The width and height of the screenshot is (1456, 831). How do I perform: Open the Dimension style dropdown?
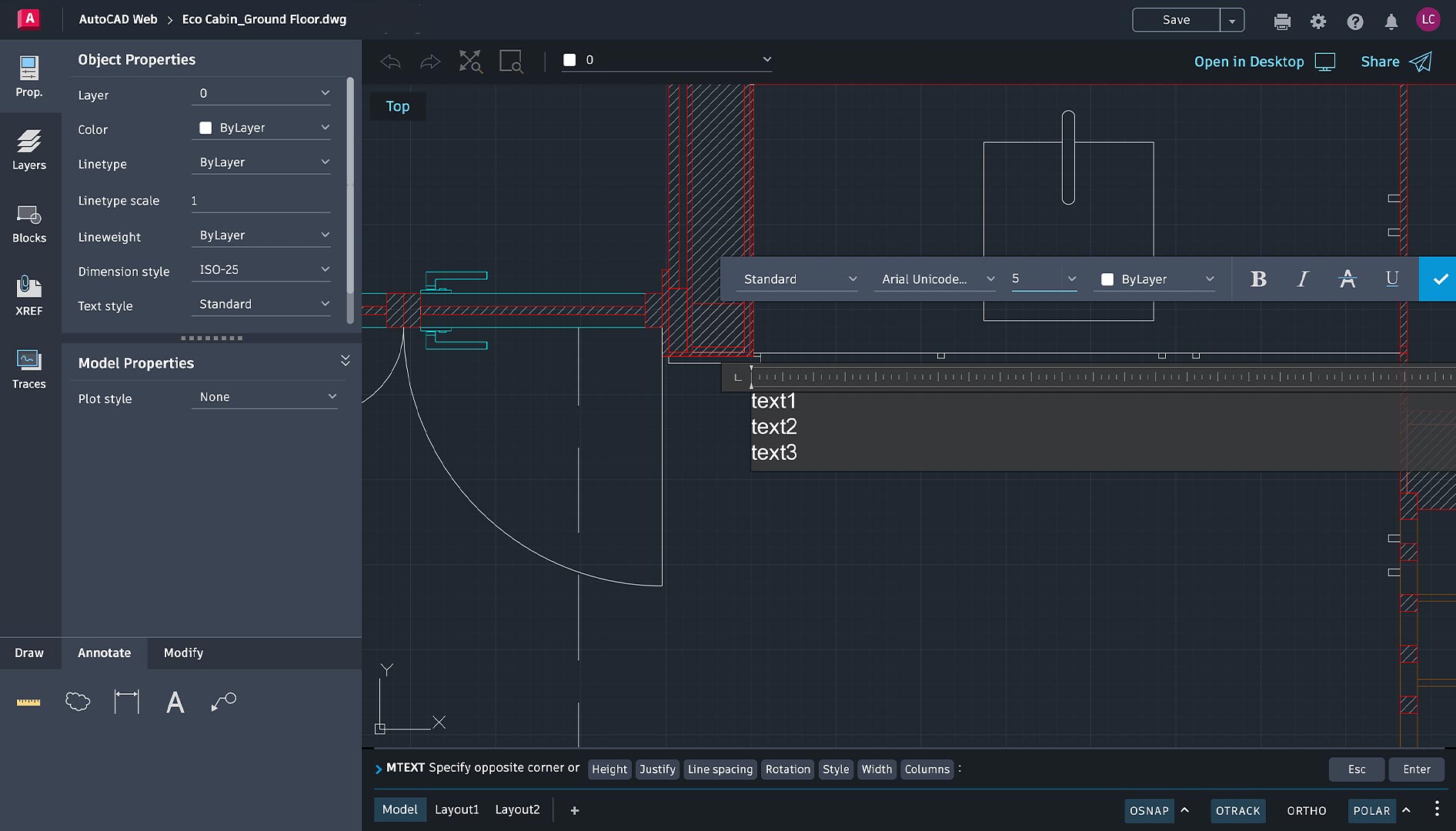[262, 270]
